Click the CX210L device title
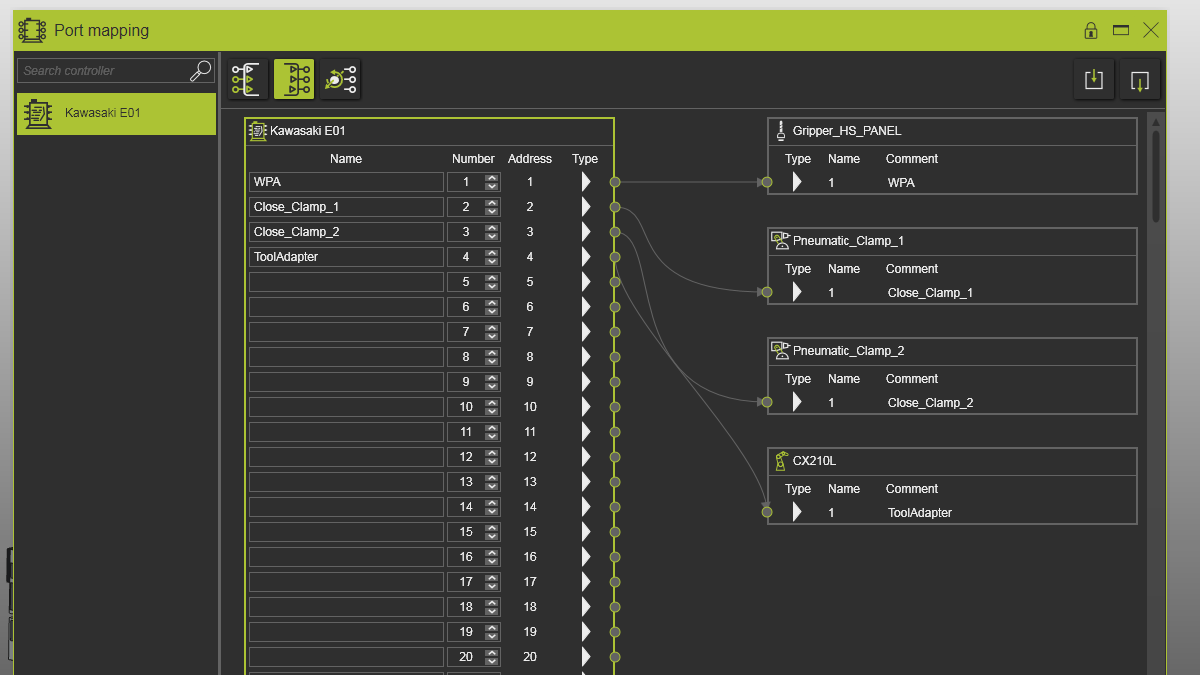Image resolution: width=1200 pixels, height=675 pixels. click(814, 461)
